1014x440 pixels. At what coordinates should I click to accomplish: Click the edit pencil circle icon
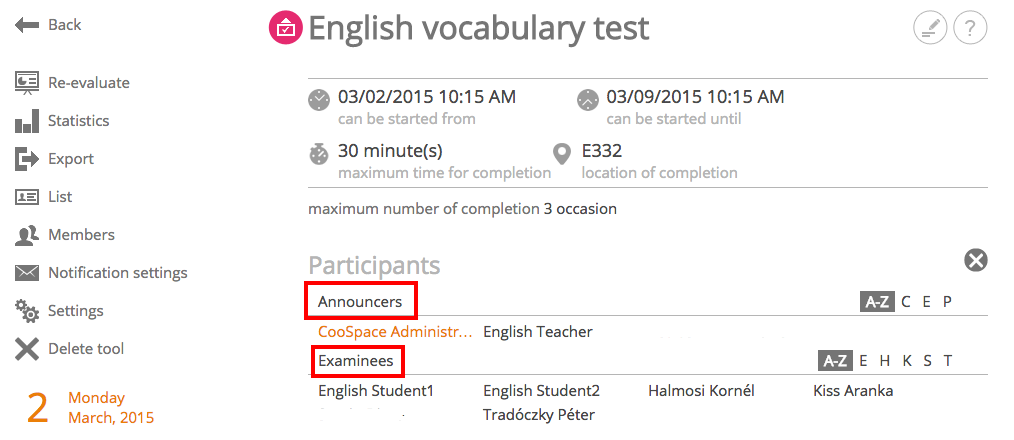(x=930, y=28)
